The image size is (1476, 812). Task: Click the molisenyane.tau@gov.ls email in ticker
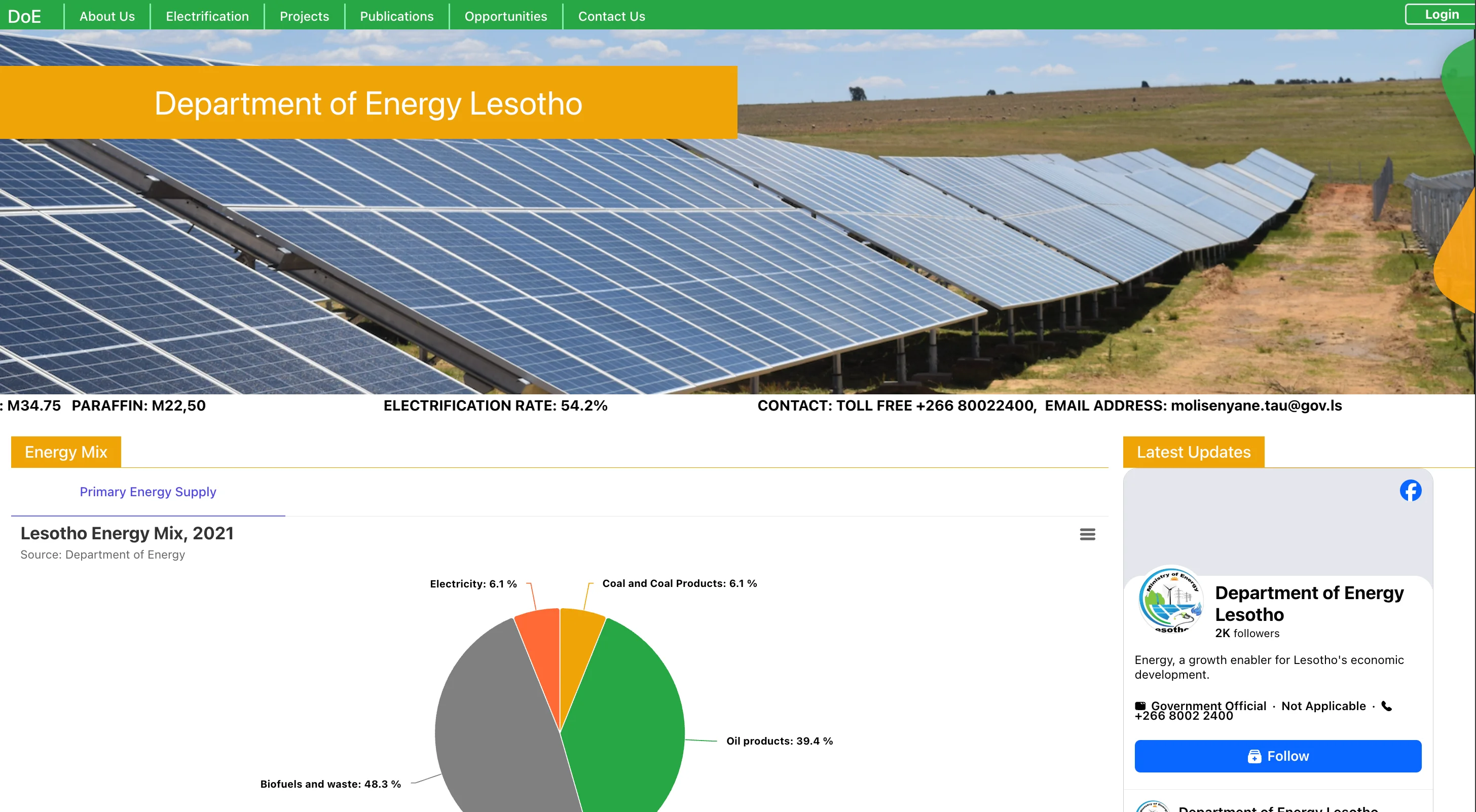click(1256, 405)
